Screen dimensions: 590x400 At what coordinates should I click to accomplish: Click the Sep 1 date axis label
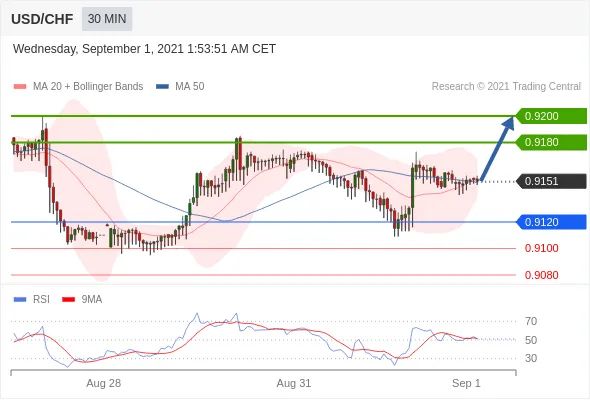click(x=466, y=383)
